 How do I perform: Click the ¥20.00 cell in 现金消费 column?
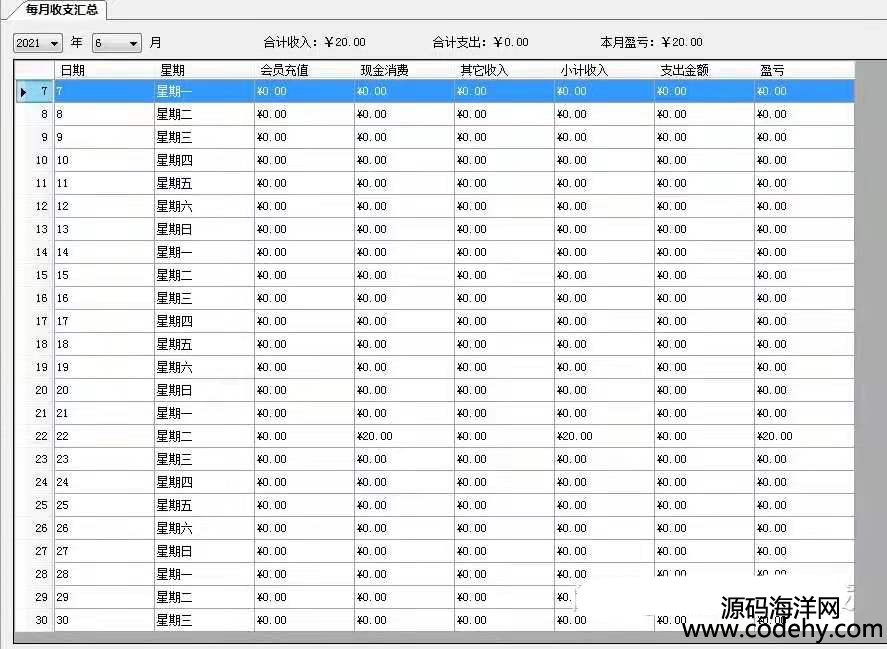(404, 436)
